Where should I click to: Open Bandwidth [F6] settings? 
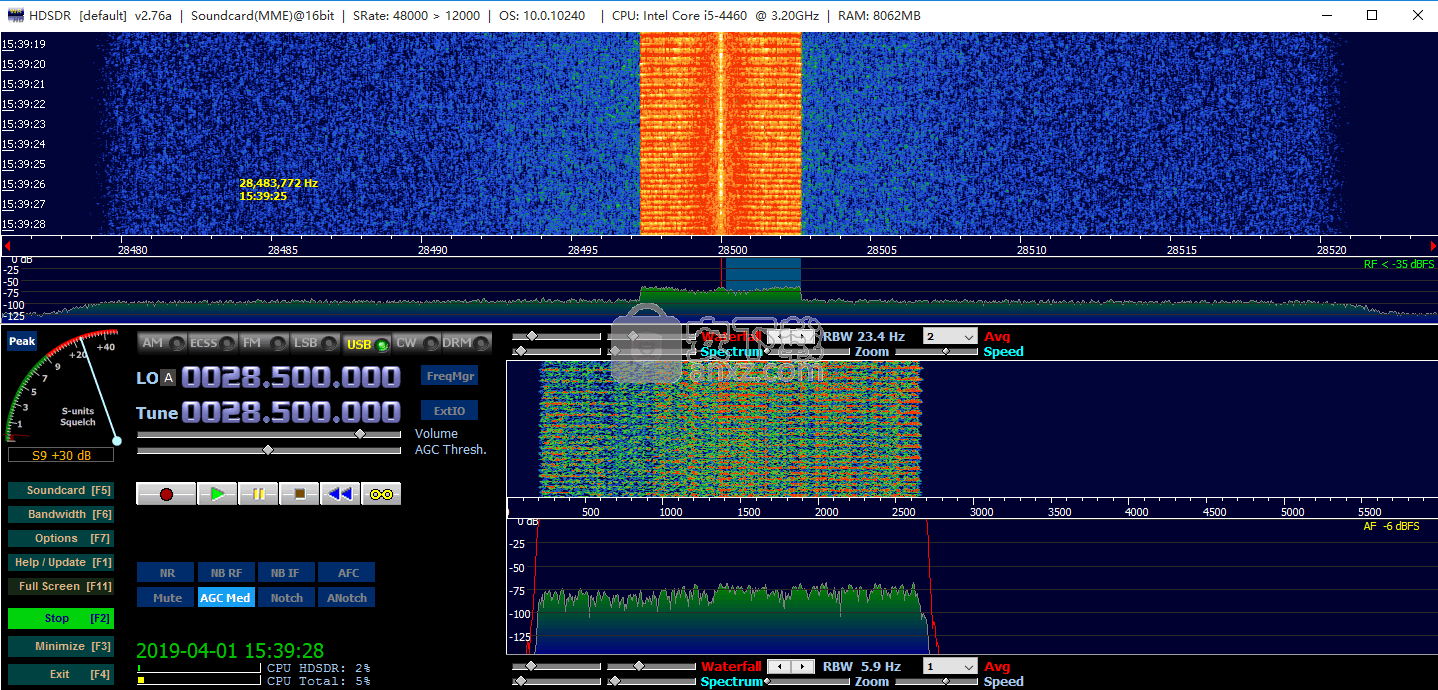[x=60, y=515]
